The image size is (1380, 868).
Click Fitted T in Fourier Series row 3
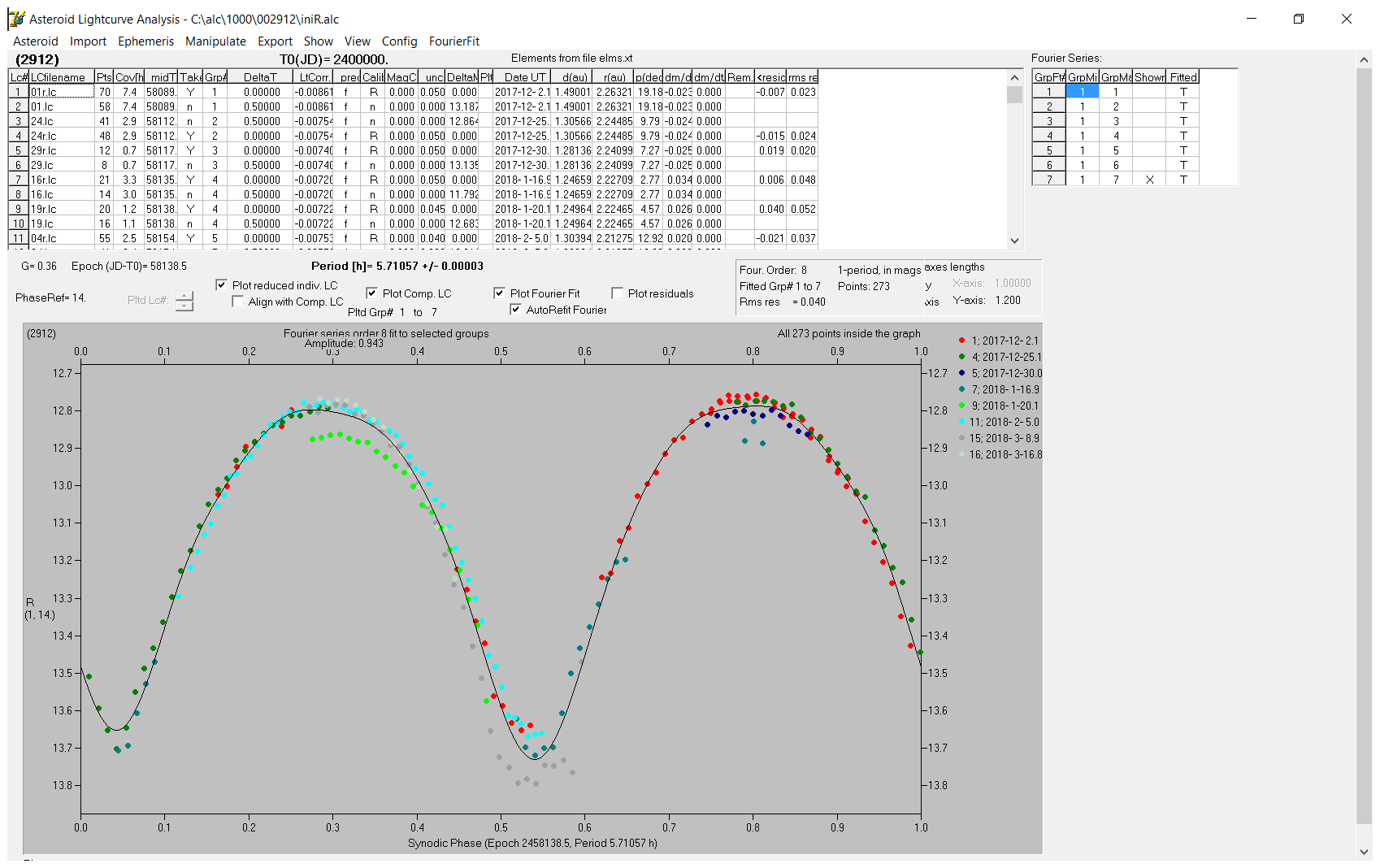1183,121
